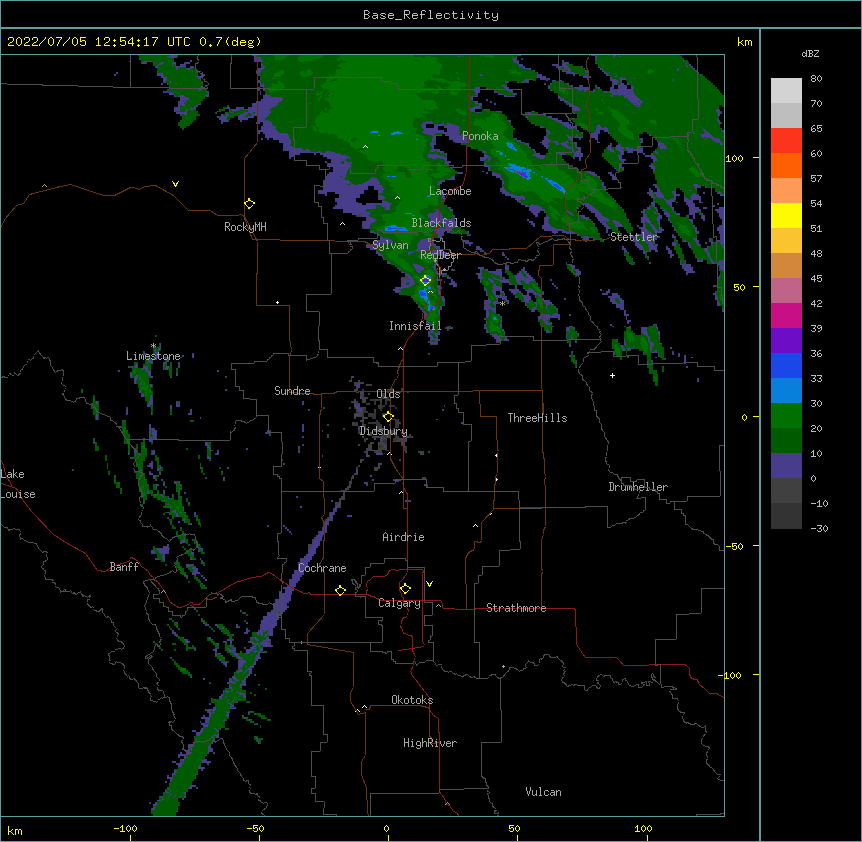Screen dimensions: 862x842
Task: Click the RedDeer city label
Action: click(440, 255)
